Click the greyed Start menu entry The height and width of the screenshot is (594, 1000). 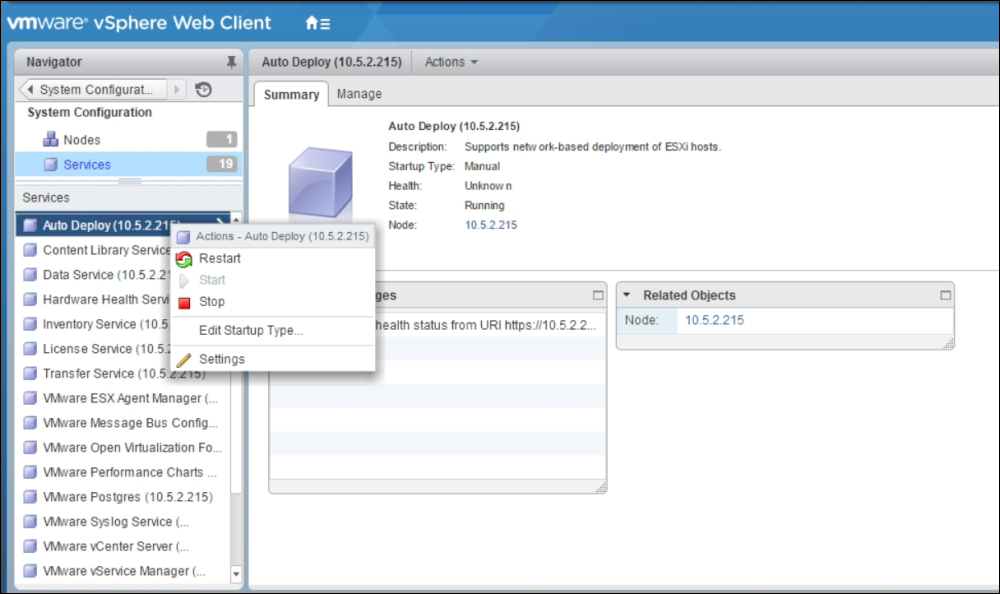point(274,279)
